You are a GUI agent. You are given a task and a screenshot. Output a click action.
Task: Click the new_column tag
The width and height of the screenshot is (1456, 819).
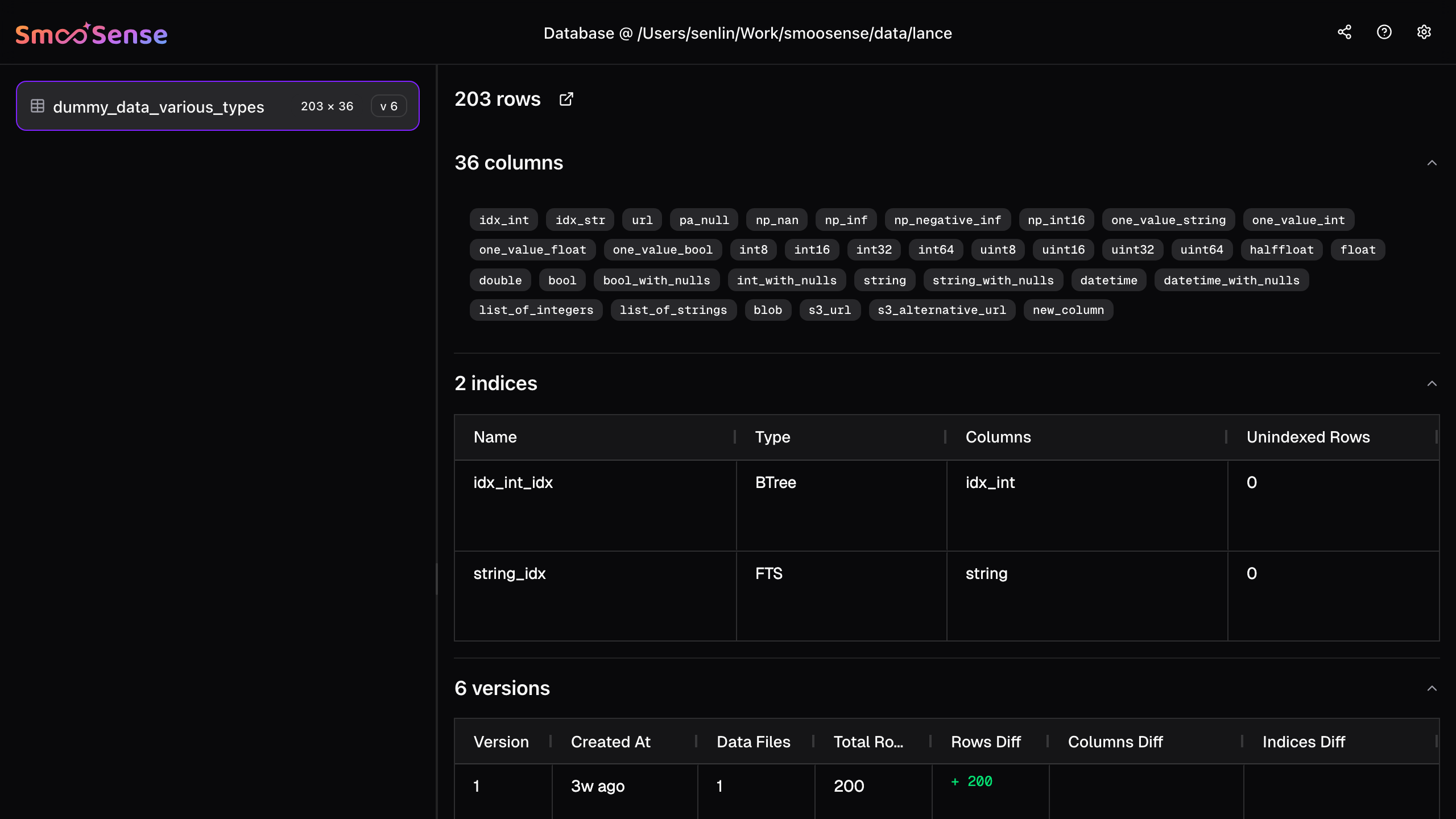point(1068,310)
